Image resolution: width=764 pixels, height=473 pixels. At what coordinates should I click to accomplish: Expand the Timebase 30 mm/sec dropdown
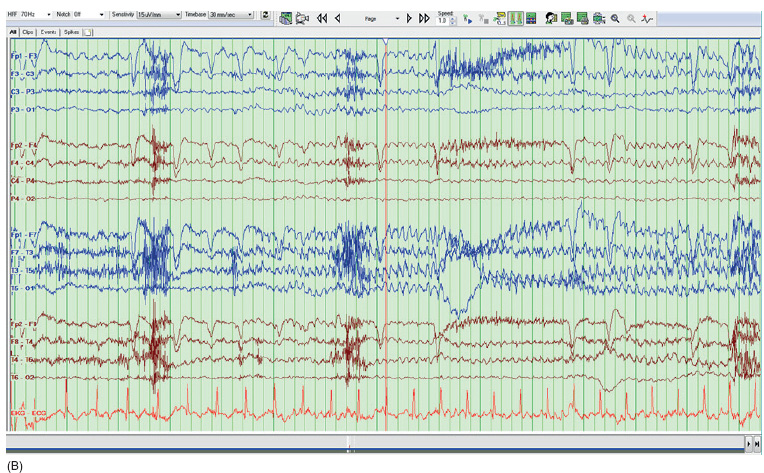coord(251,16)
